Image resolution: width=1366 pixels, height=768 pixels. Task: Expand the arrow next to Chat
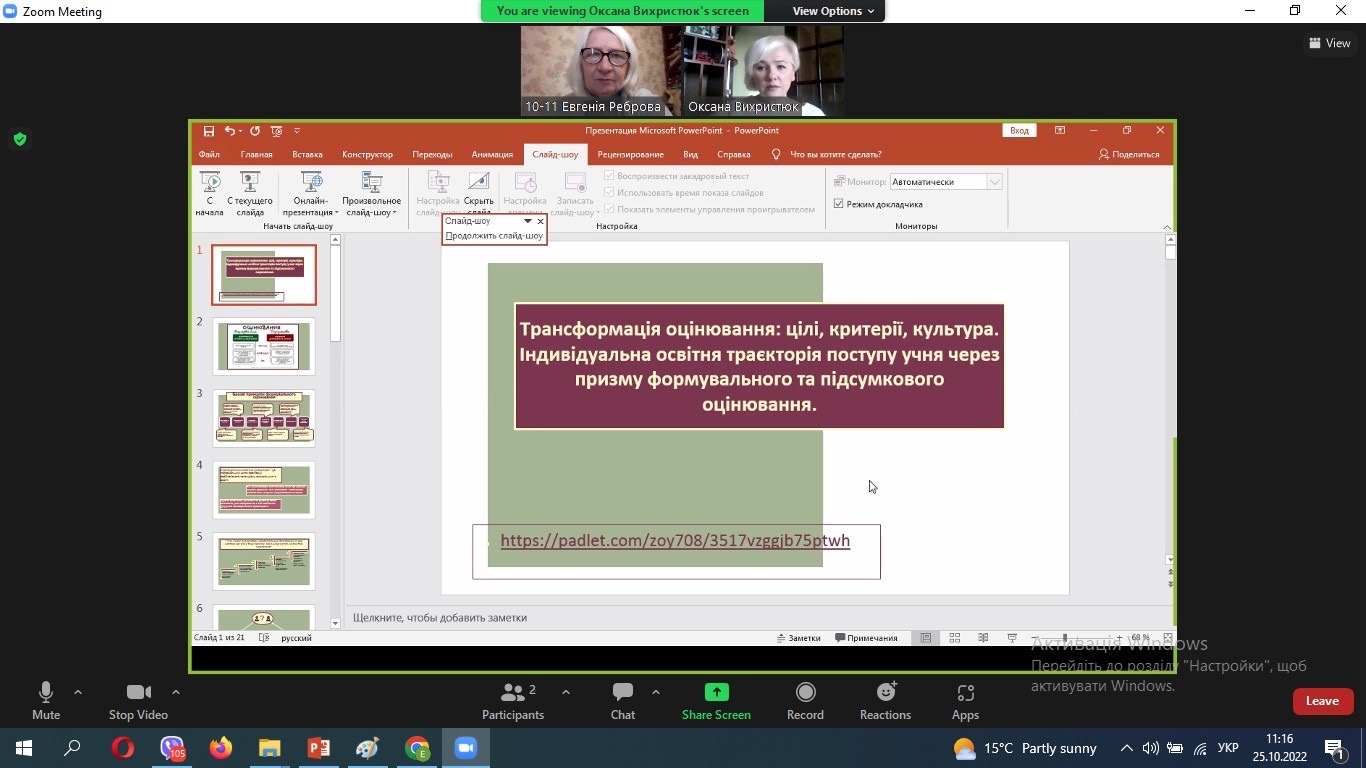(656, 692)
